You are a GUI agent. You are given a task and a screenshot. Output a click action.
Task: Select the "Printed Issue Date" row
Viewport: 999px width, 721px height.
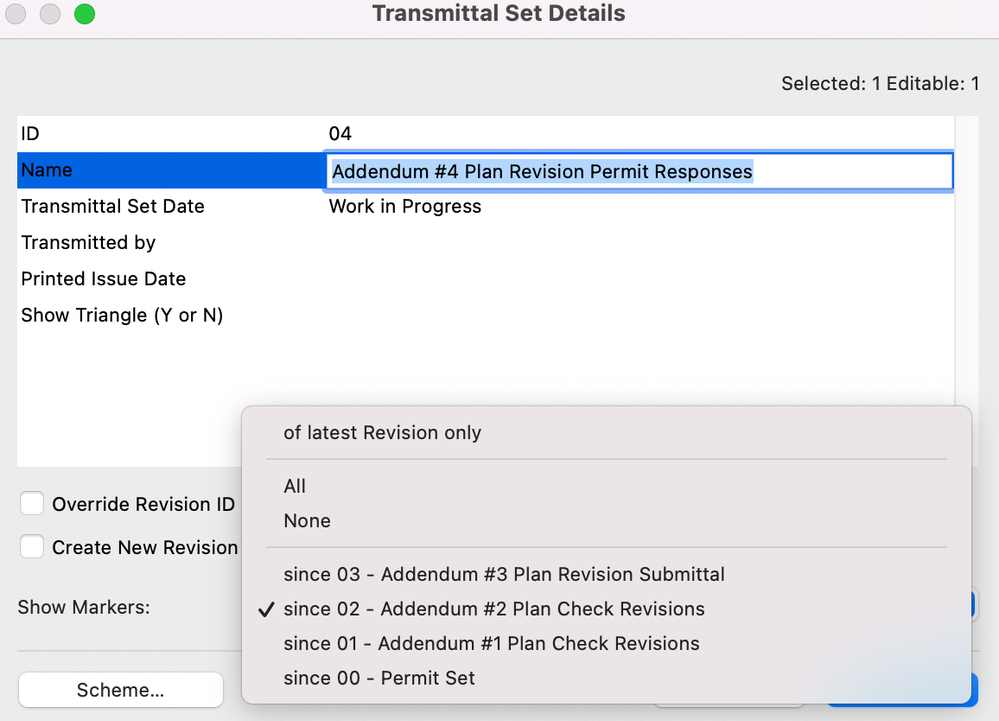tap(103, 278)
